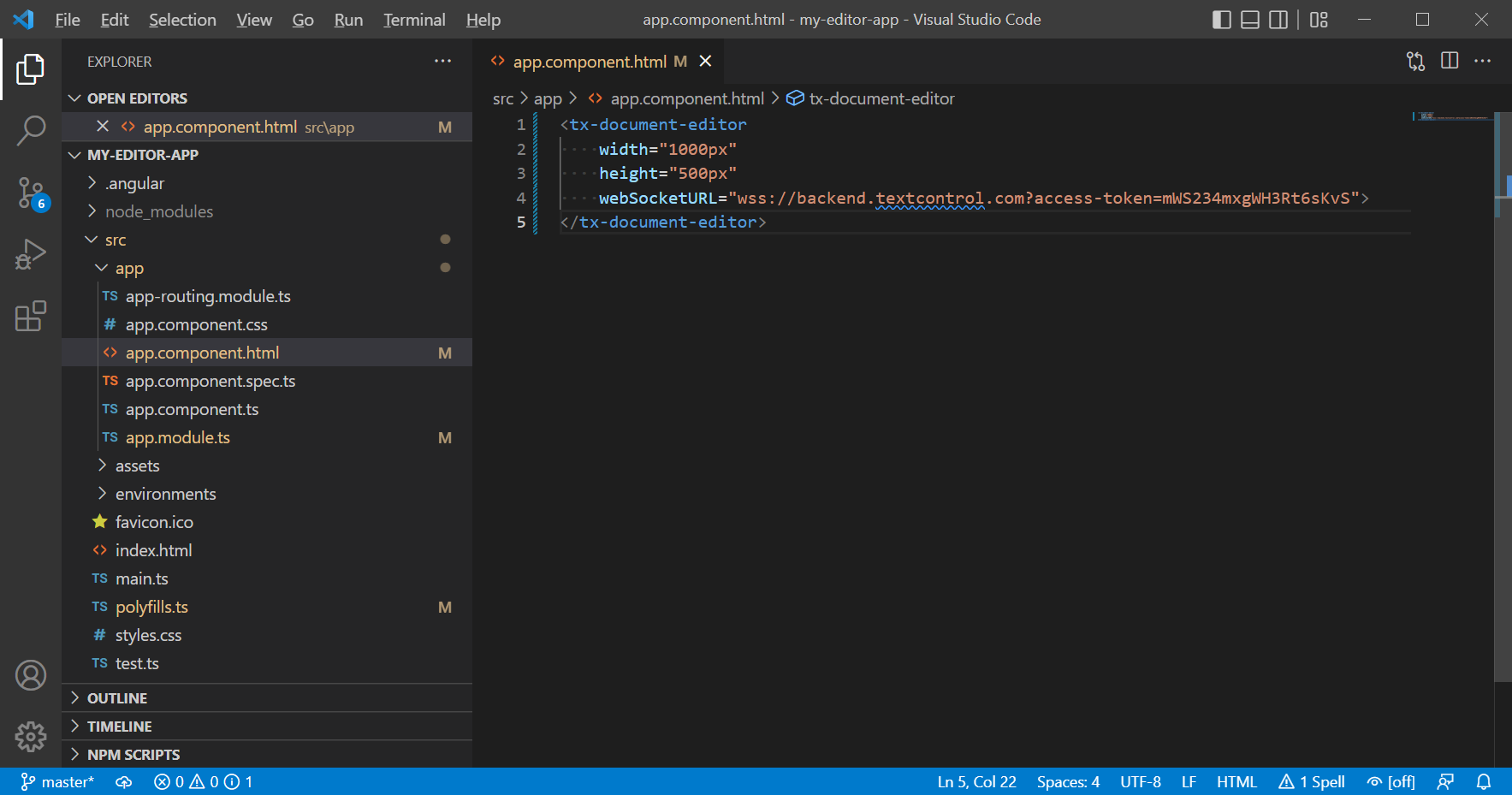Open the Go menu
This screenshot has height=795, width=1512.
(x=303, y=20)
